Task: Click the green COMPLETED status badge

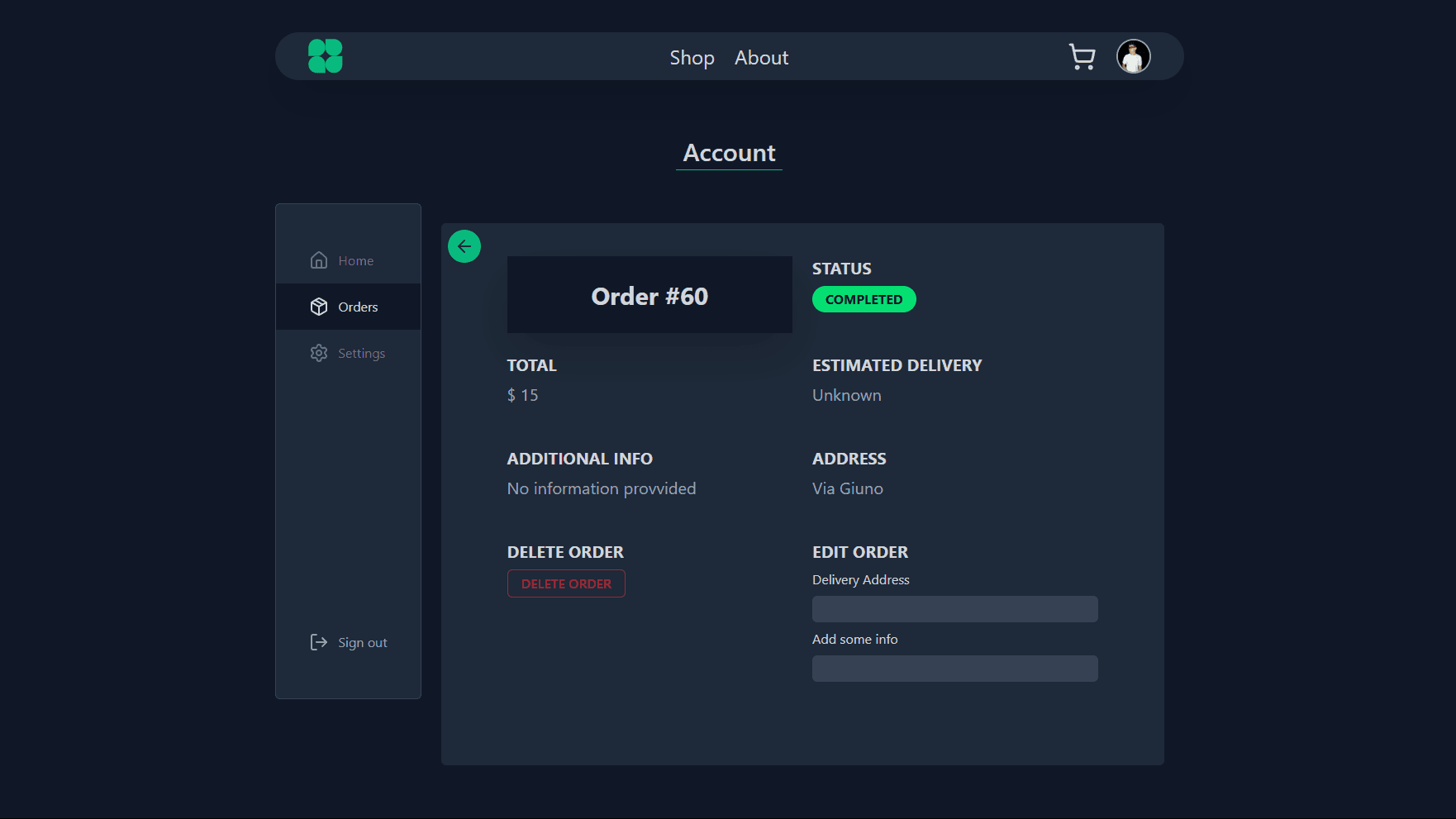Action: tap(864, 299)
